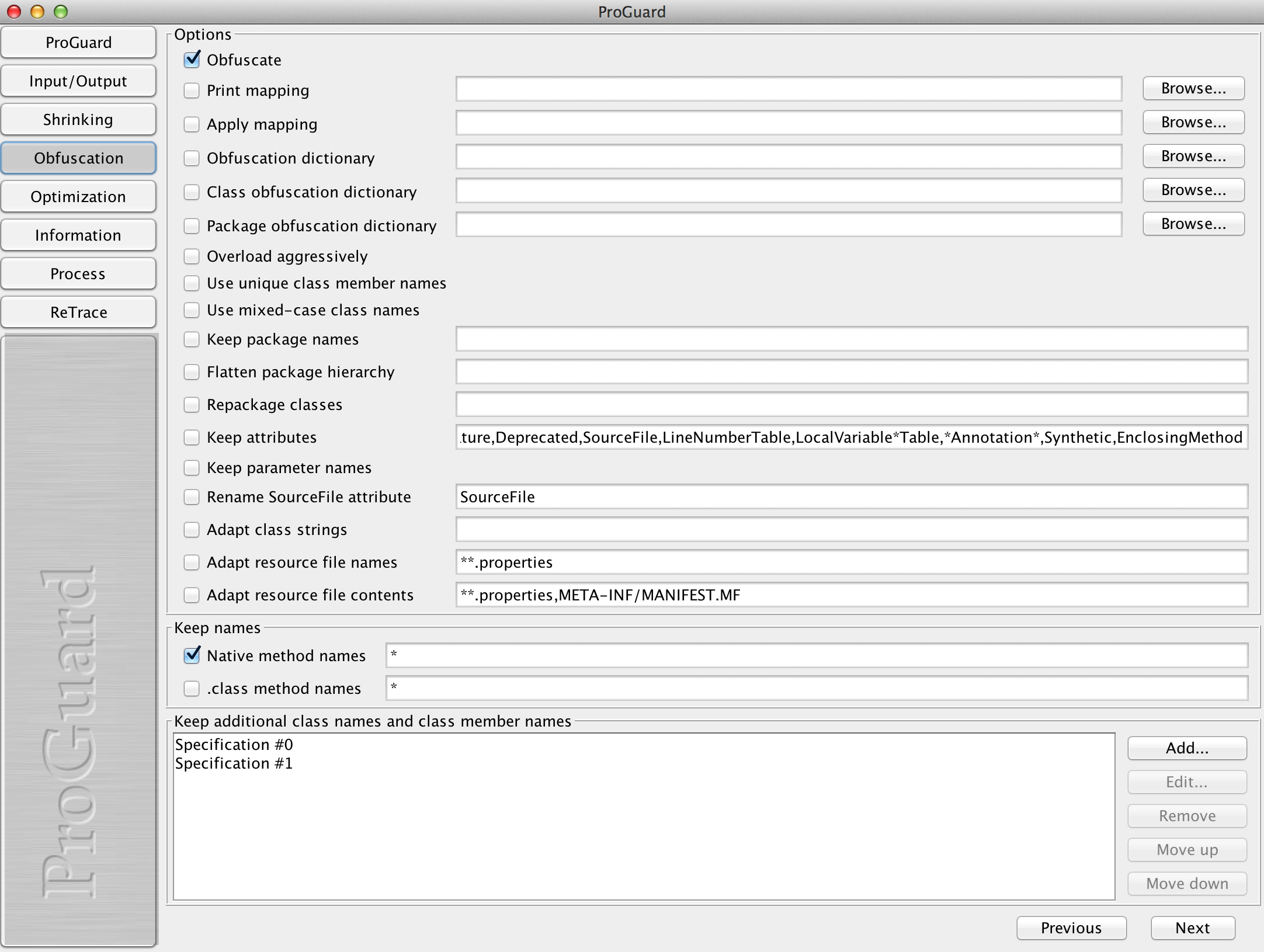This screenshot has height=952, width=1264.
Task: Enable Adapt resource file contents
Action: [x=192, y=595]
